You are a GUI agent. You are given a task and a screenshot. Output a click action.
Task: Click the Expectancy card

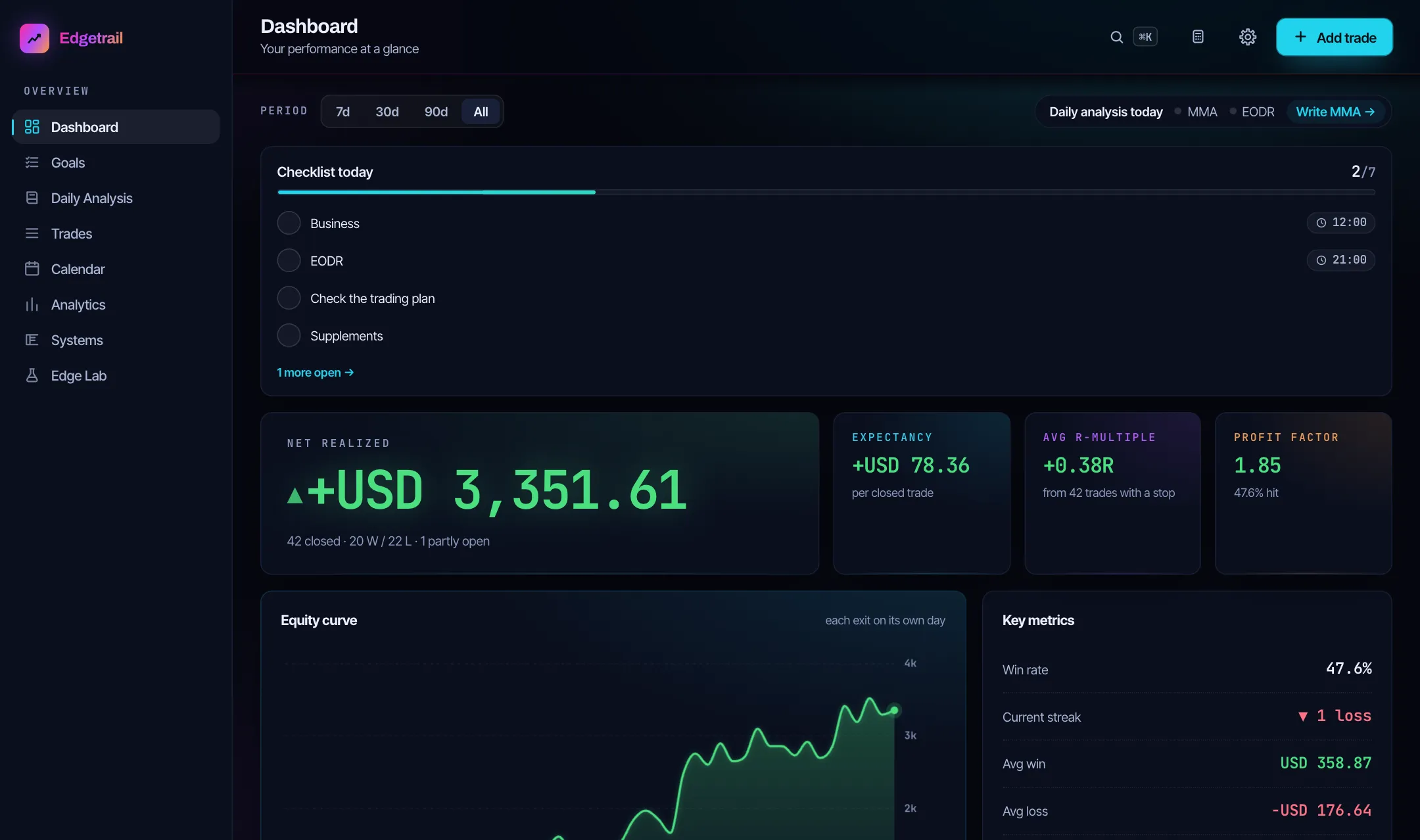tap(922, 494)
